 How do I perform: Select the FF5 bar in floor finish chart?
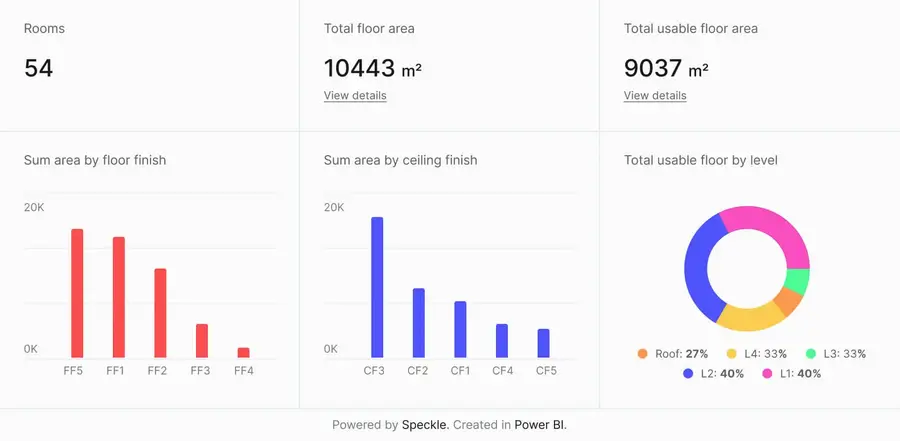click(77, 293)
